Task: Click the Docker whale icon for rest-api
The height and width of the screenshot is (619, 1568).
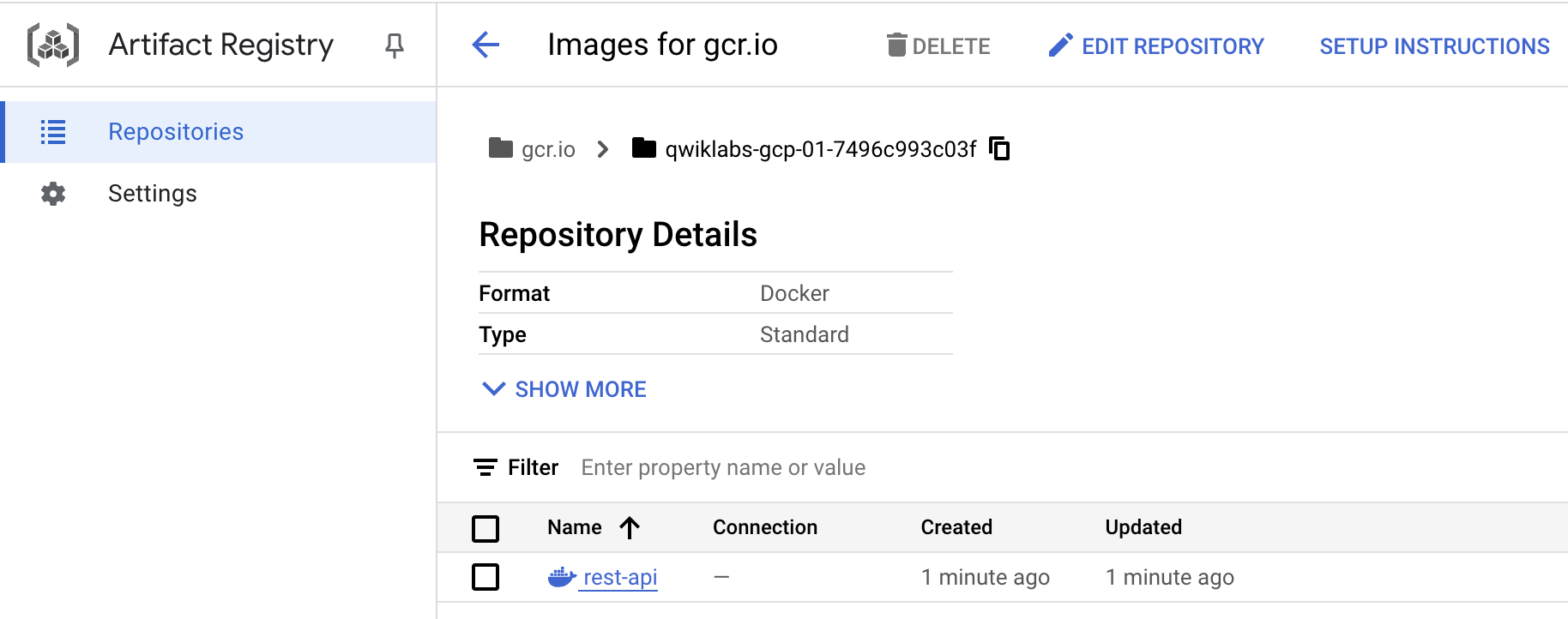Action: pyautogui.click(x=562, y=577)
